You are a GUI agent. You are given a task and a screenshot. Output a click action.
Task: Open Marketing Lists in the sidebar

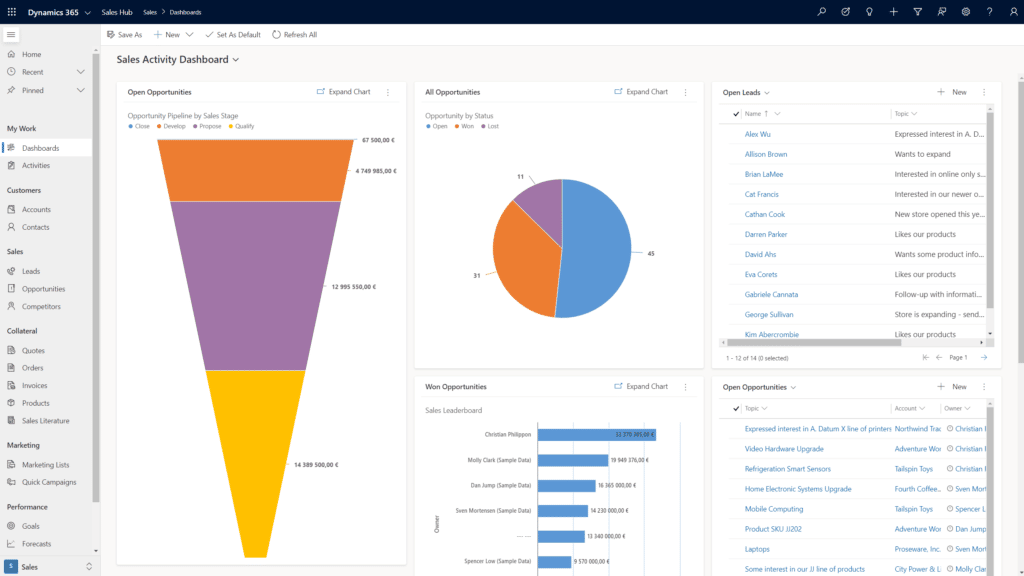(x=46, y=465)
